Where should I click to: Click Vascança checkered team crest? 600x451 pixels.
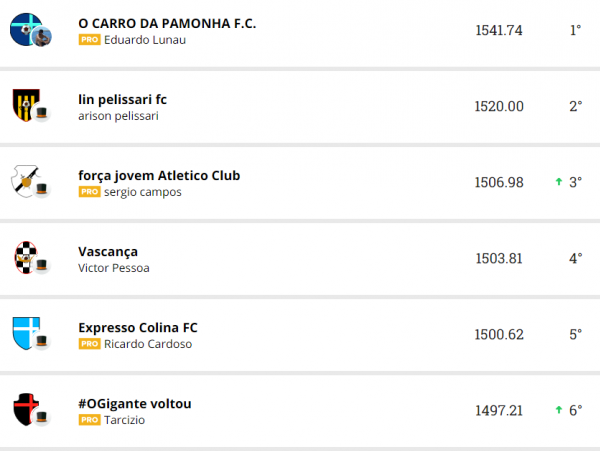click(x=24, y=257)
